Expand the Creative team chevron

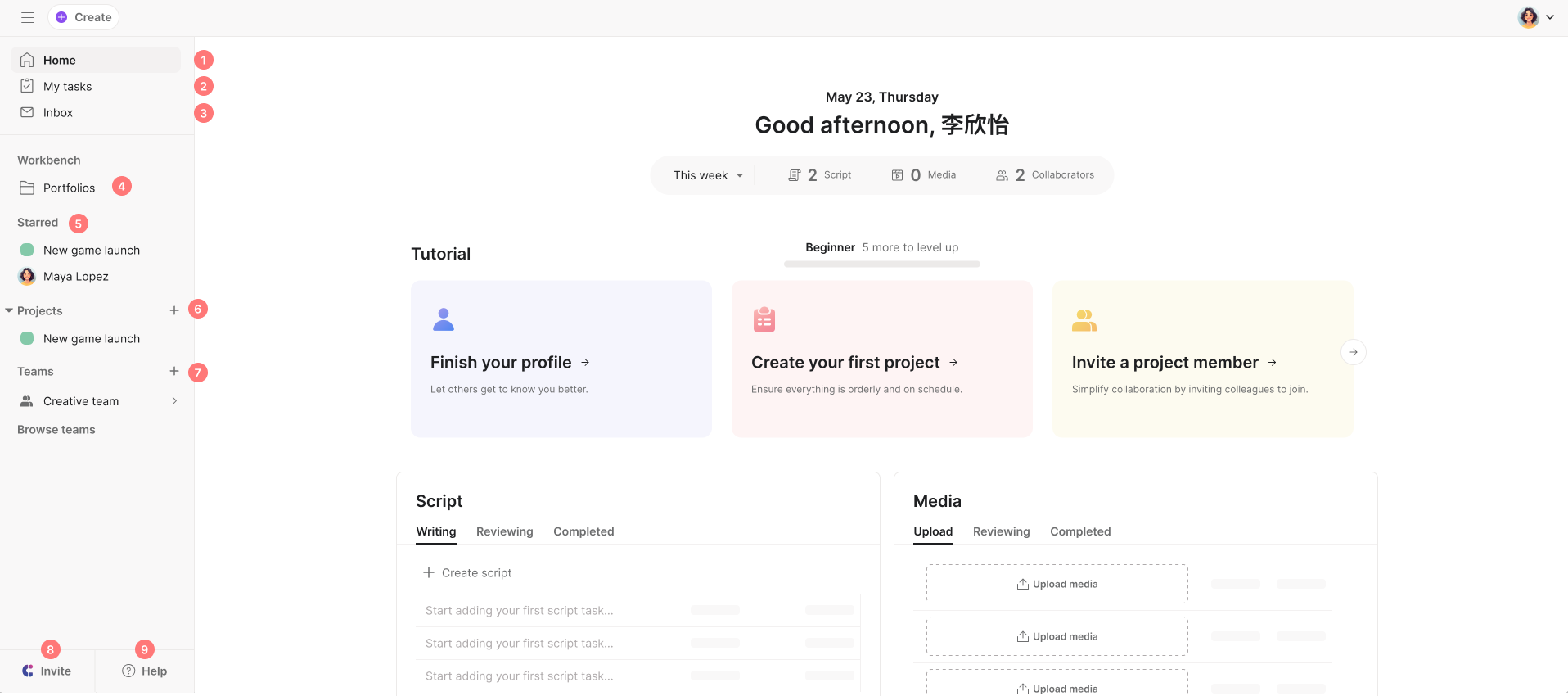[x=174, y=401]
